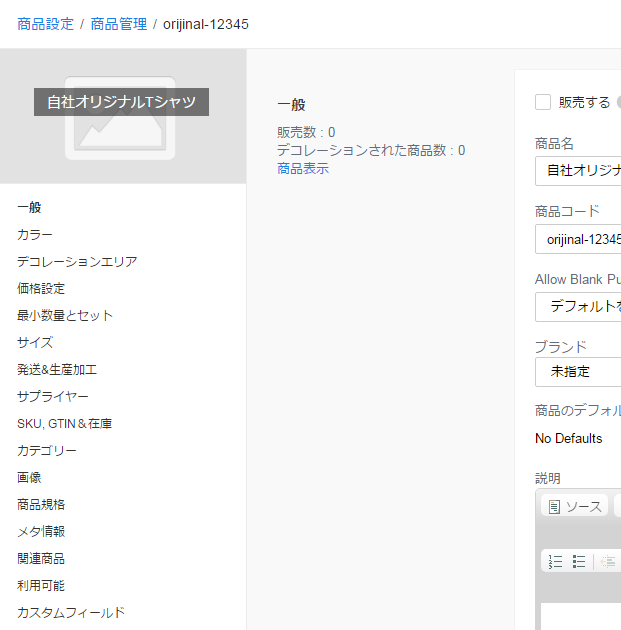Go to 商品管理 in the breadcrumb
Screen dimensions: 621x630
tap(118, 24)
